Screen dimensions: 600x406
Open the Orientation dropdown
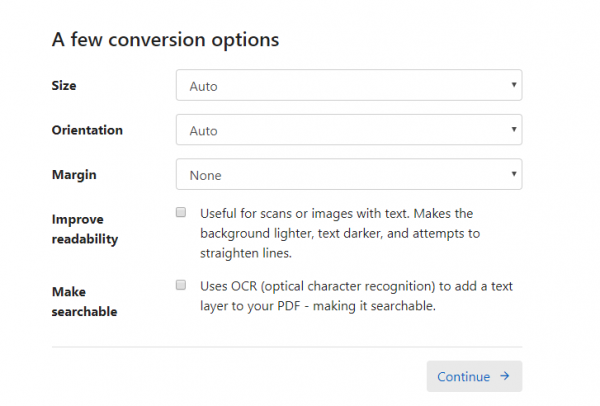tap(349, 130)
